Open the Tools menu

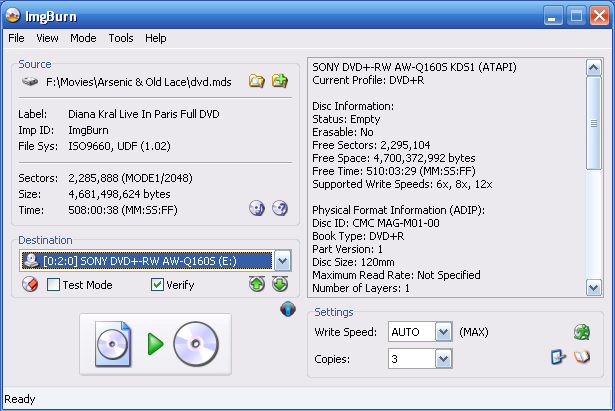click(121, 38)
